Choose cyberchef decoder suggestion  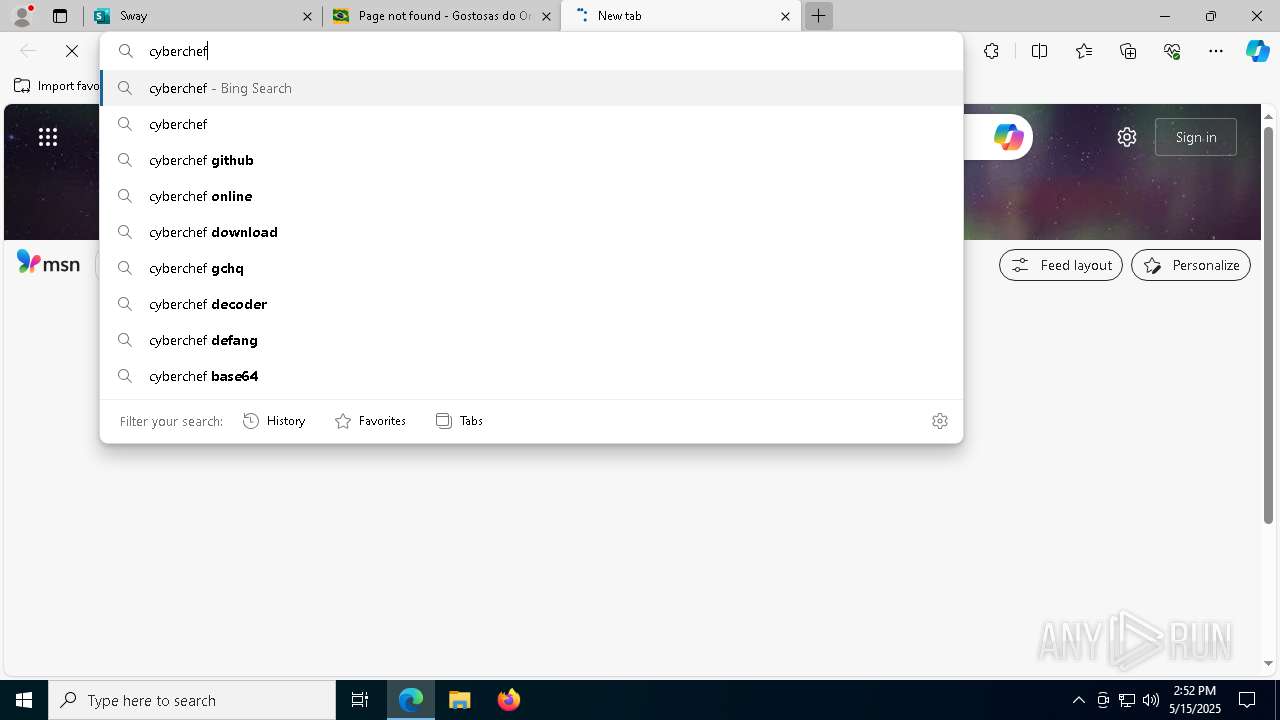[531, 304]
